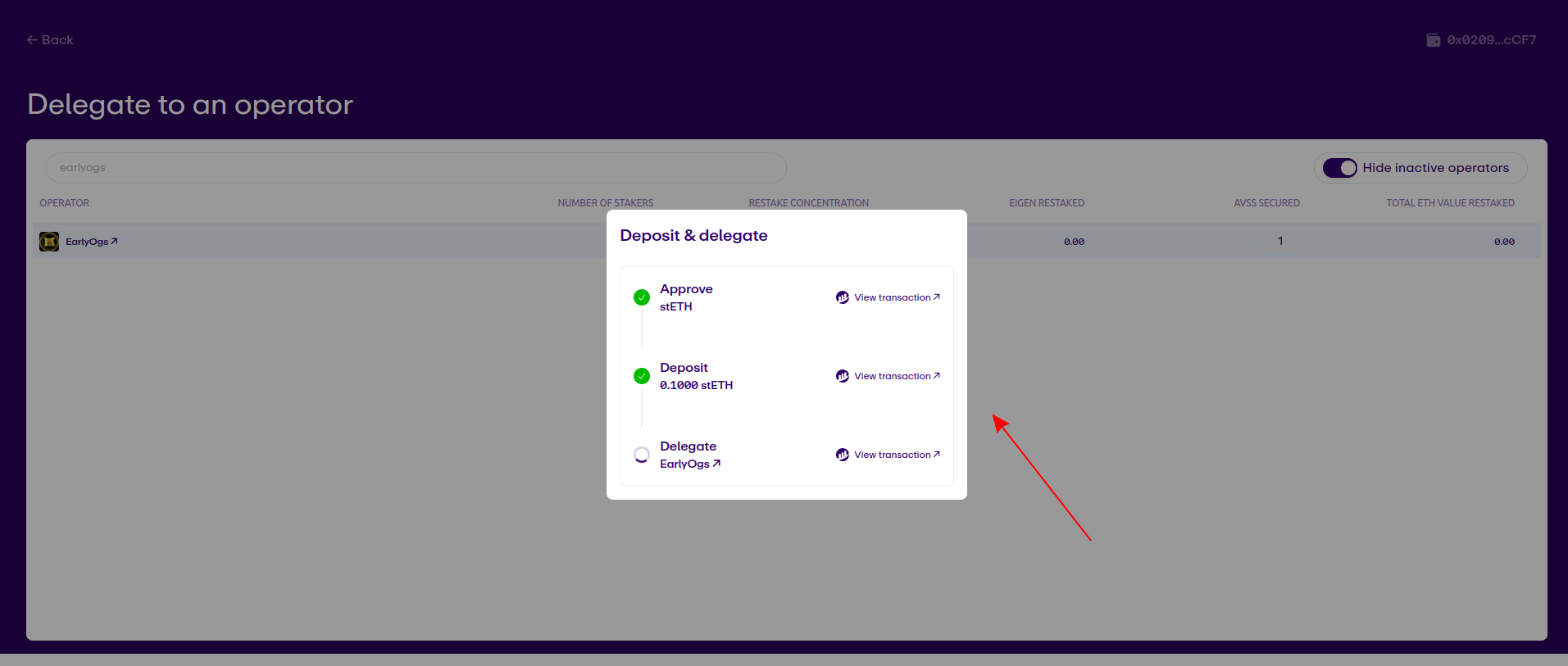Click EarlyOgs total ETH value restaked 0.00
This screenshot has width=1568, height=666.
pos(1504,242)
